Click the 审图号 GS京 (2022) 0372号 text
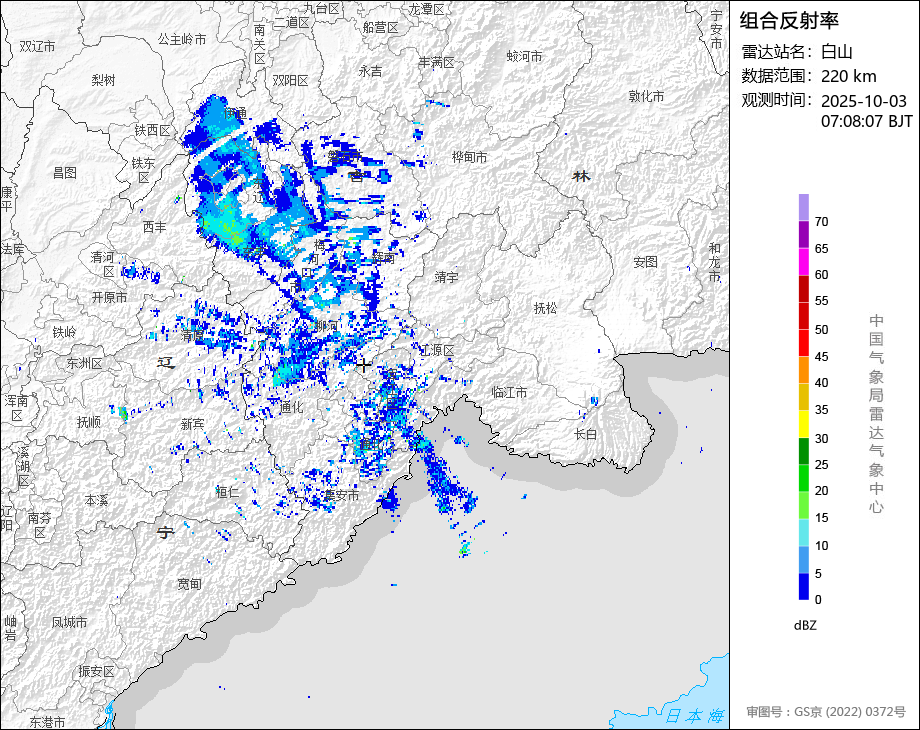 click(826, 712)
